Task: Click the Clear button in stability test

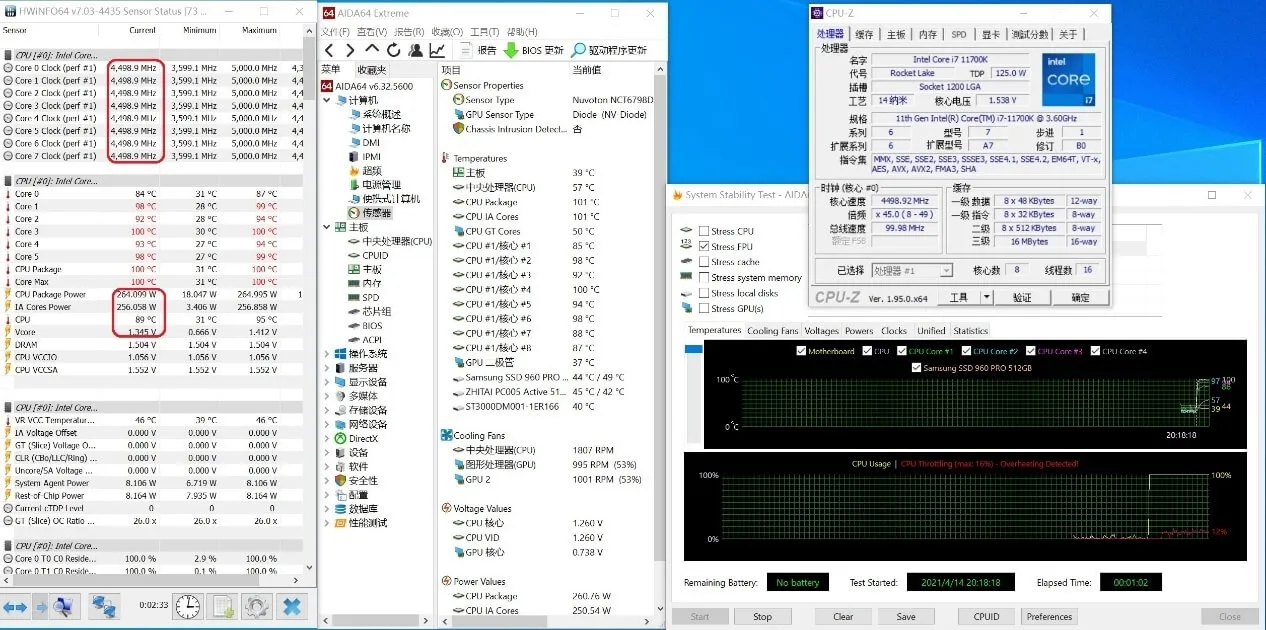Action: point(844,616)
